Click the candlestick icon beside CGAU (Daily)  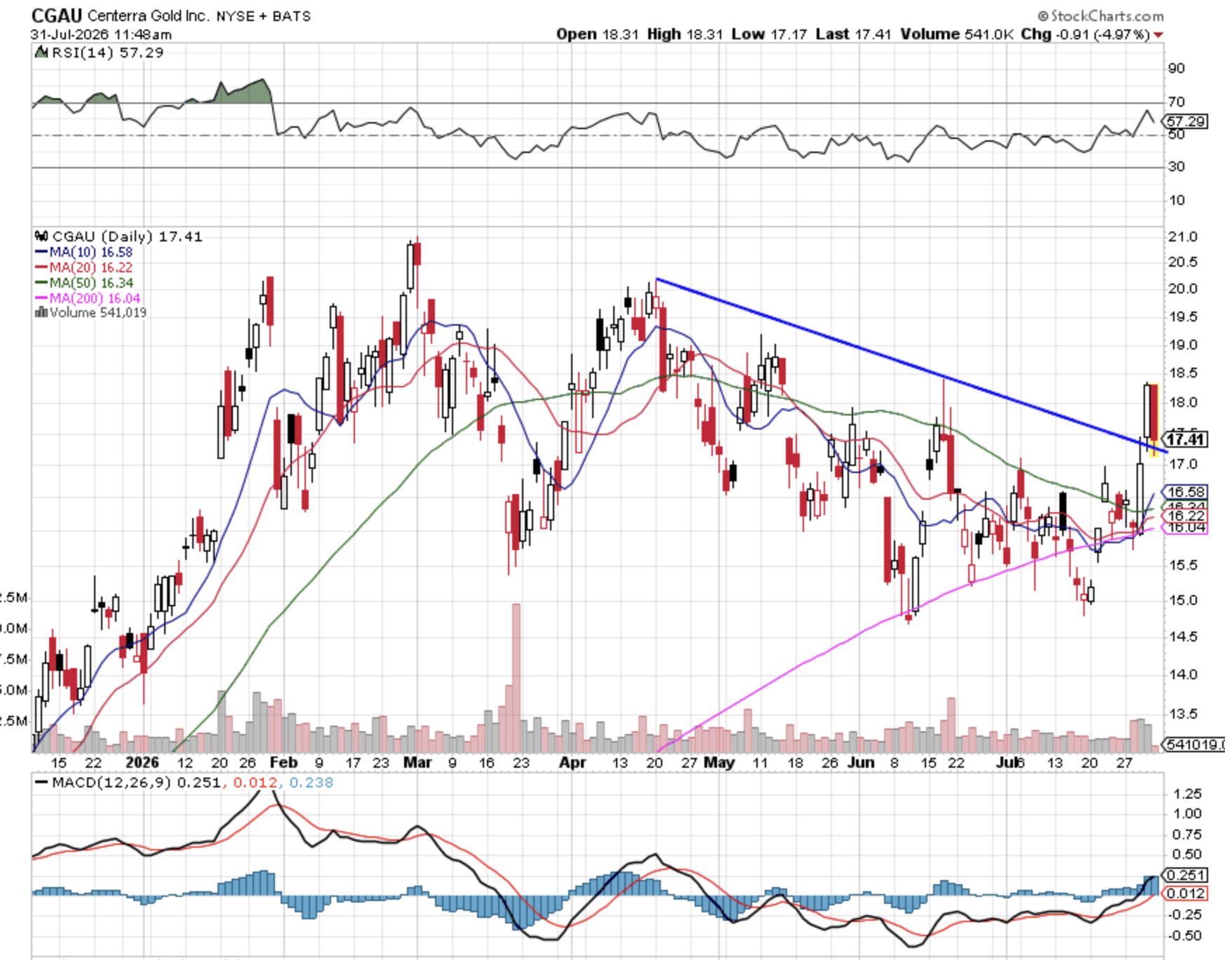click(x=41, y=236)
